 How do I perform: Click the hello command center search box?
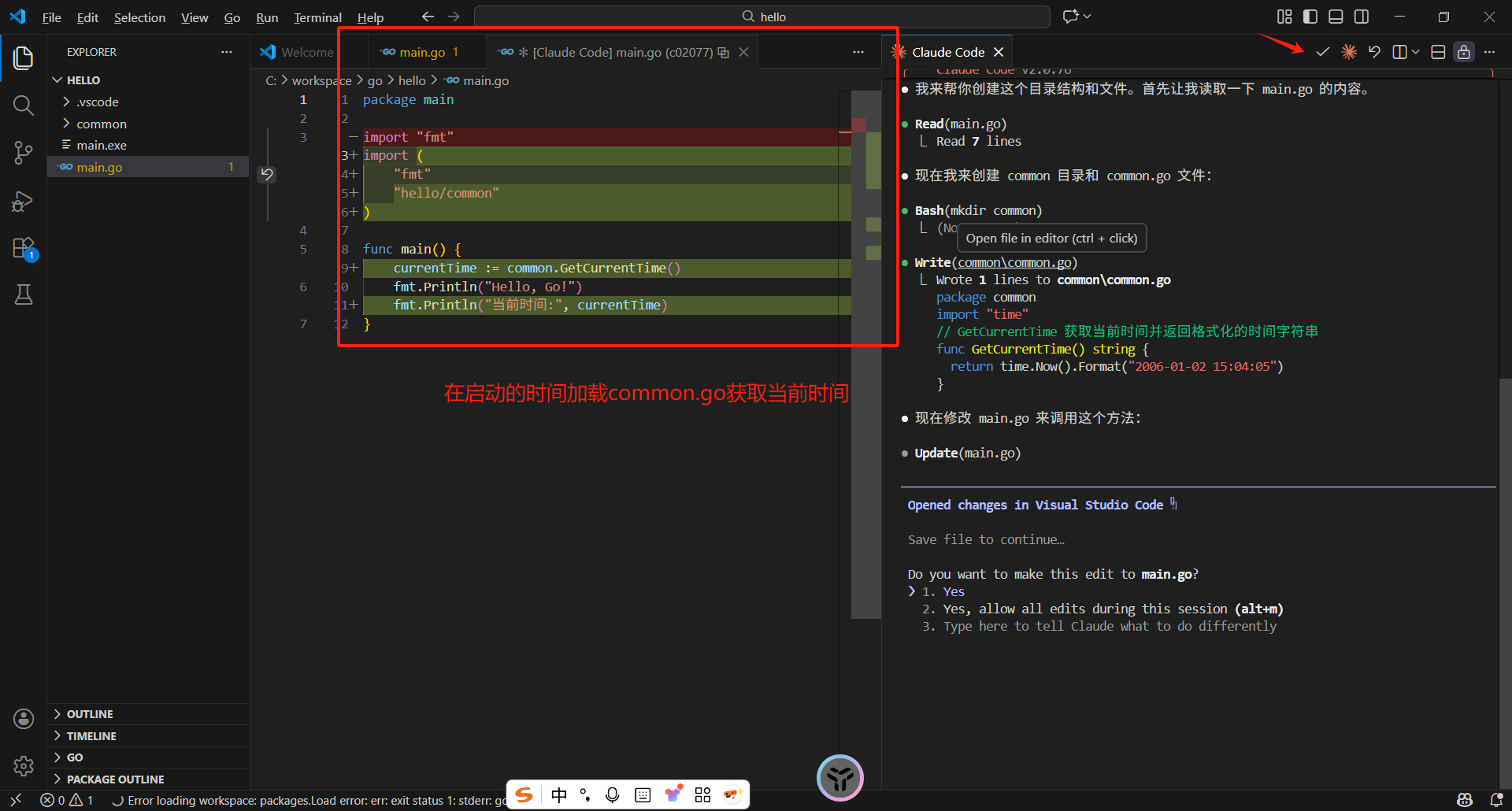(762, 17)
